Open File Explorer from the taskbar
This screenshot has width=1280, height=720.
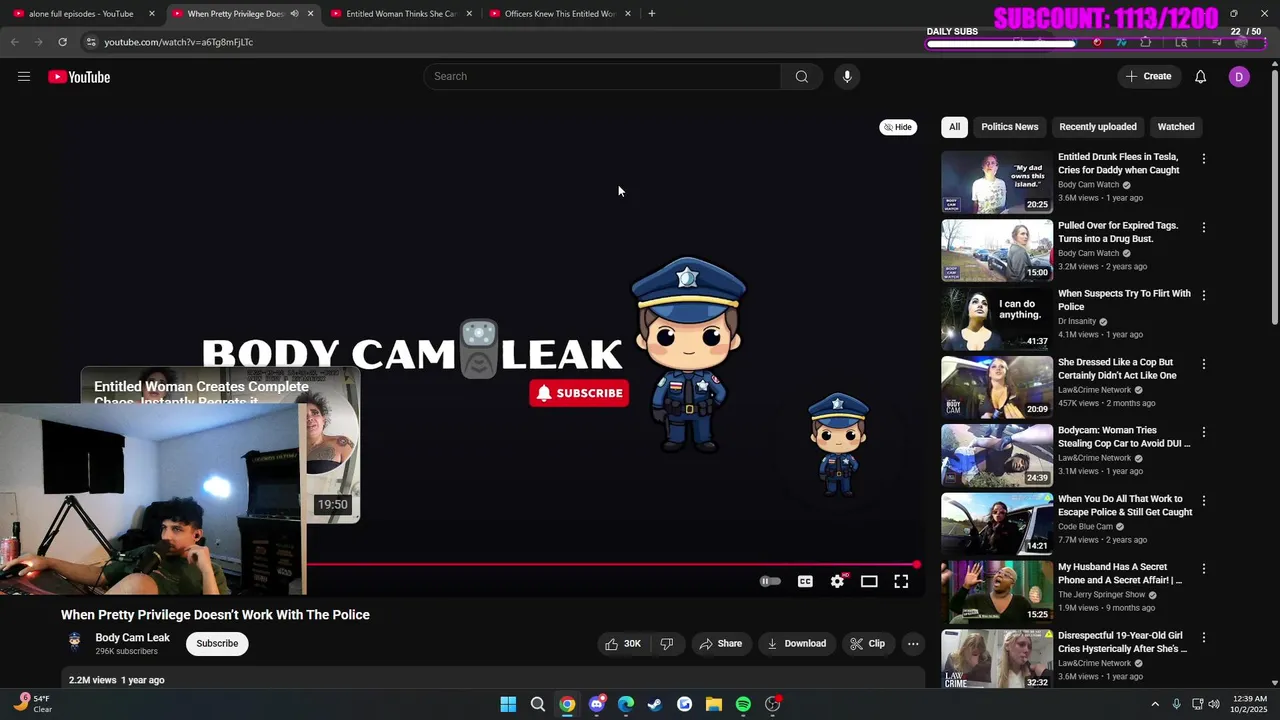click(x=714, y=704)
